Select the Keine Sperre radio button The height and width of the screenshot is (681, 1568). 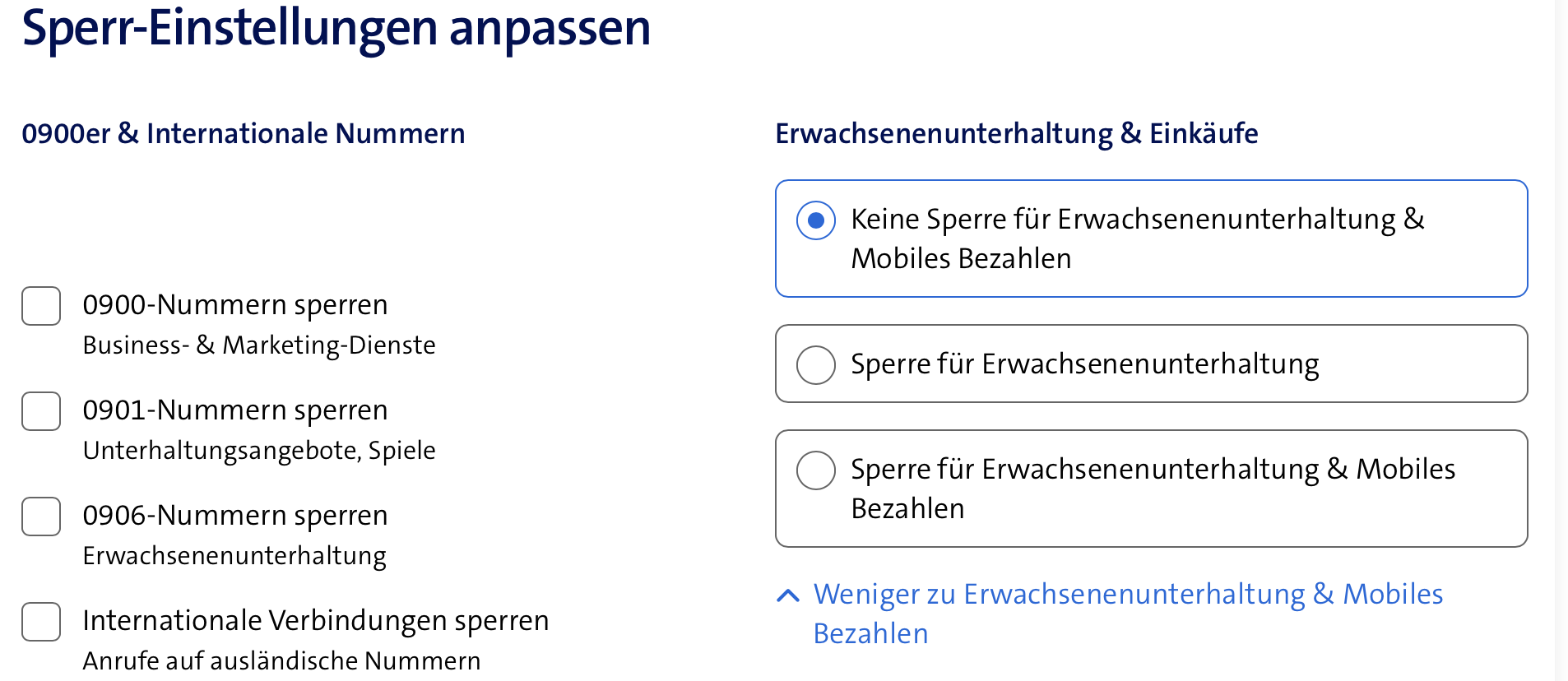click(816, 220)
